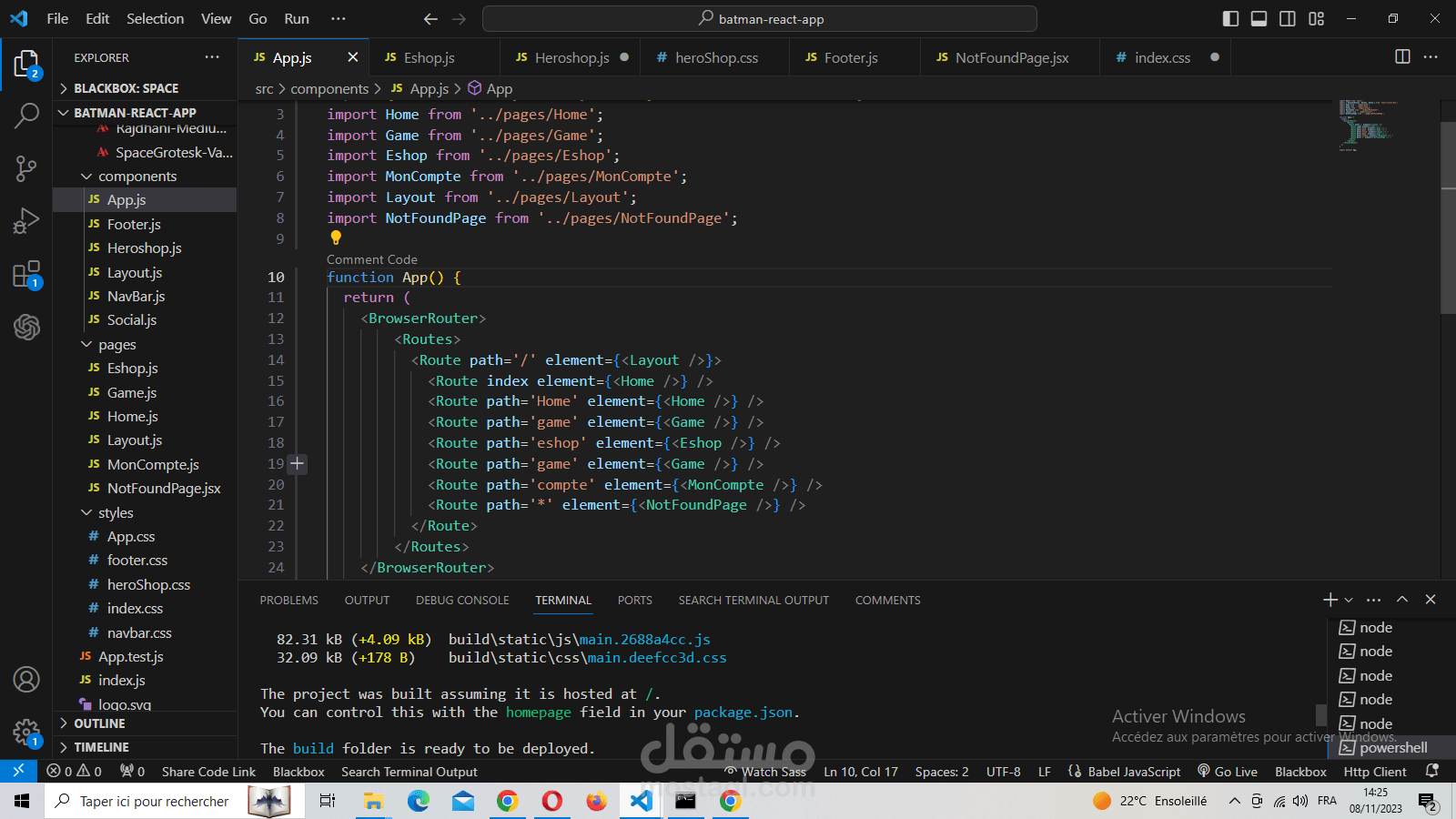Click the lightbulb code action icon
The width and height of the screenshot is (1456, 819).
[336, 238]
